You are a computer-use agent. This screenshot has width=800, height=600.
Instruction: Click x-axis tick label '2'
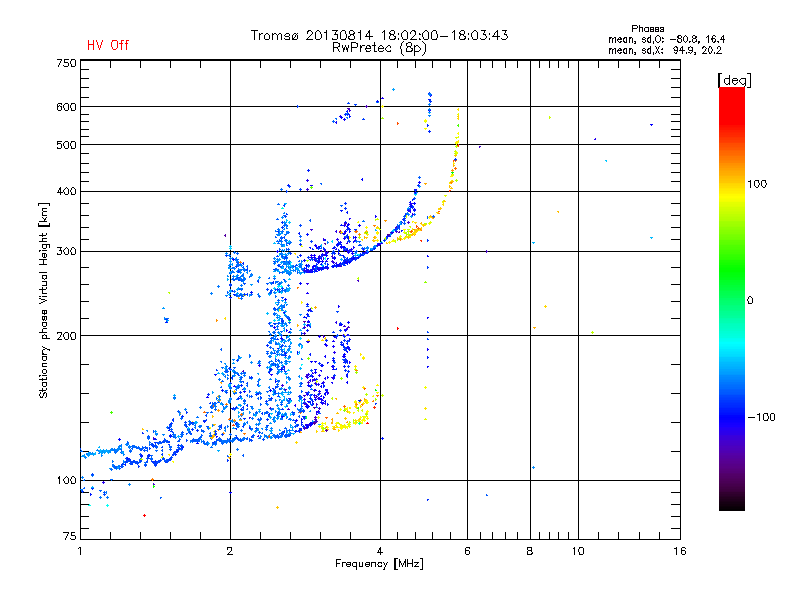click(x=230, y=551)
